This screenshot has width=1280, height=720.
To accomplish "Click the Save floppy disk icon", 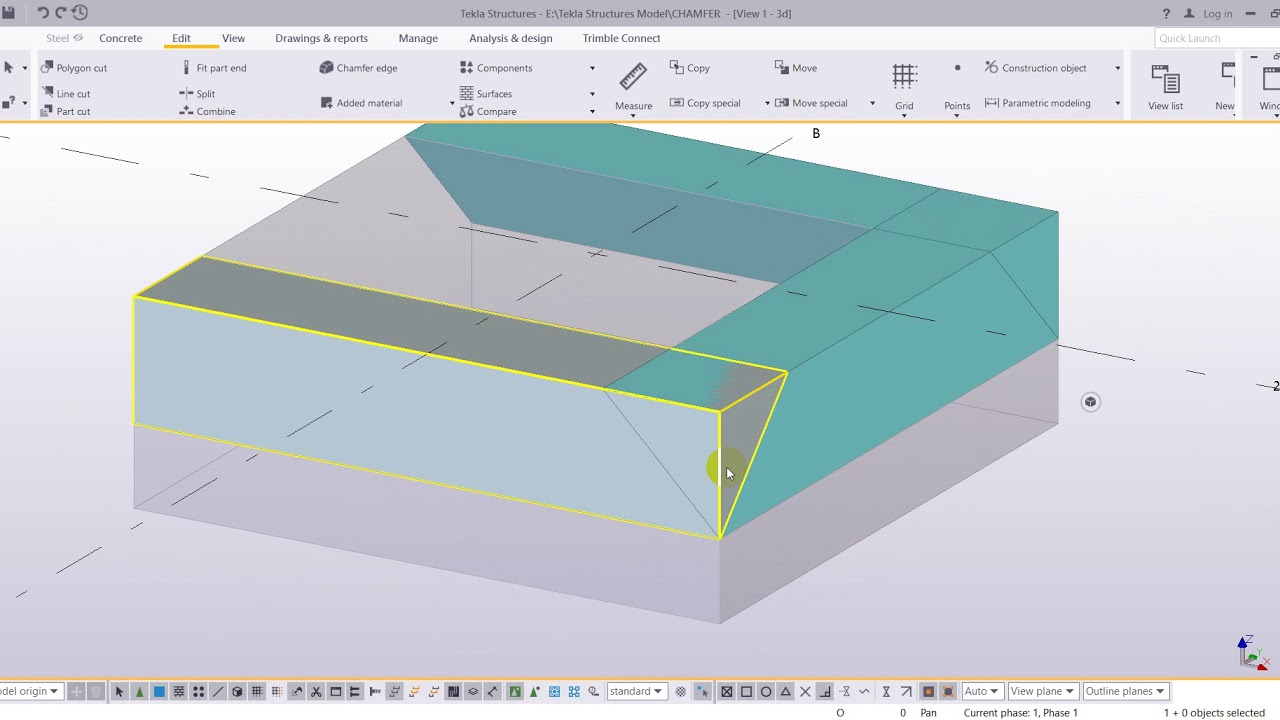I will [x=8, y=13].
